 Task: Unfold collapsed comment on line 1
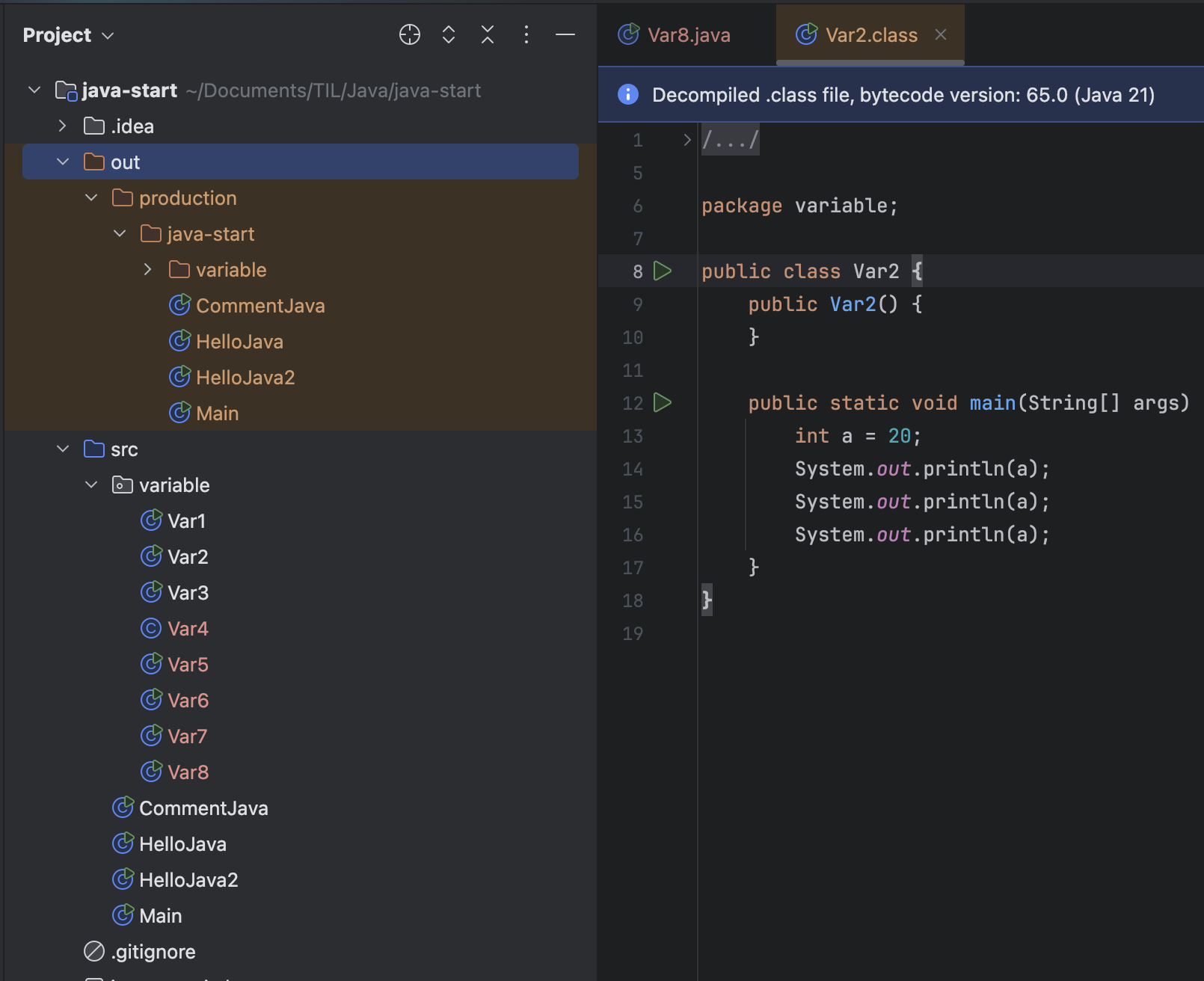687,140
